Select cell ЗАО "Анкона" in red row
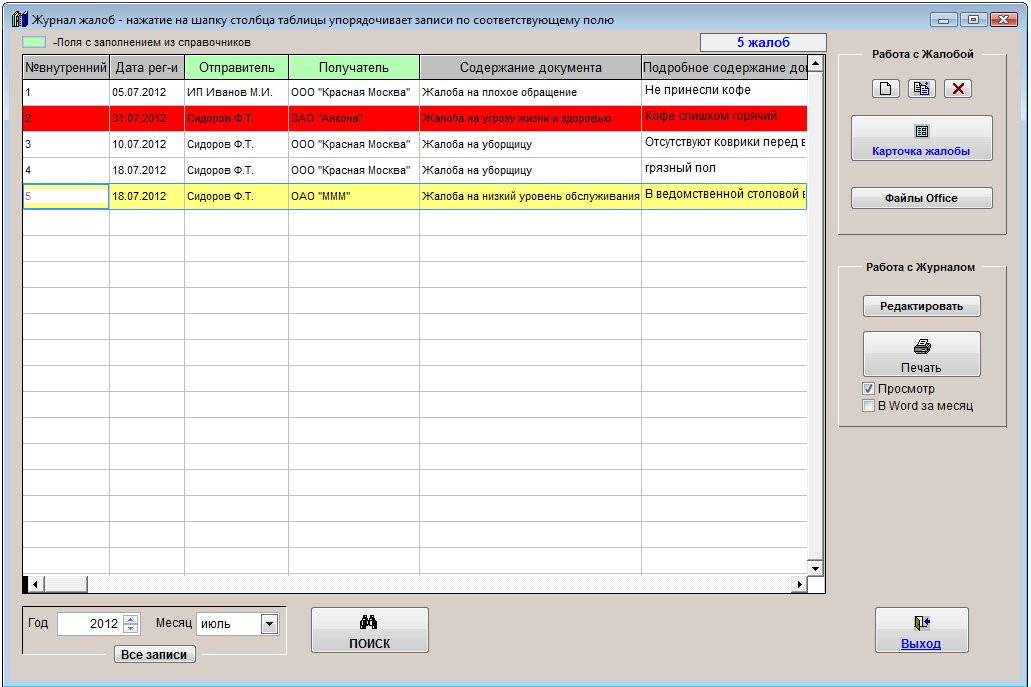This screenshot has height=687, width=1031. (354, 118)
